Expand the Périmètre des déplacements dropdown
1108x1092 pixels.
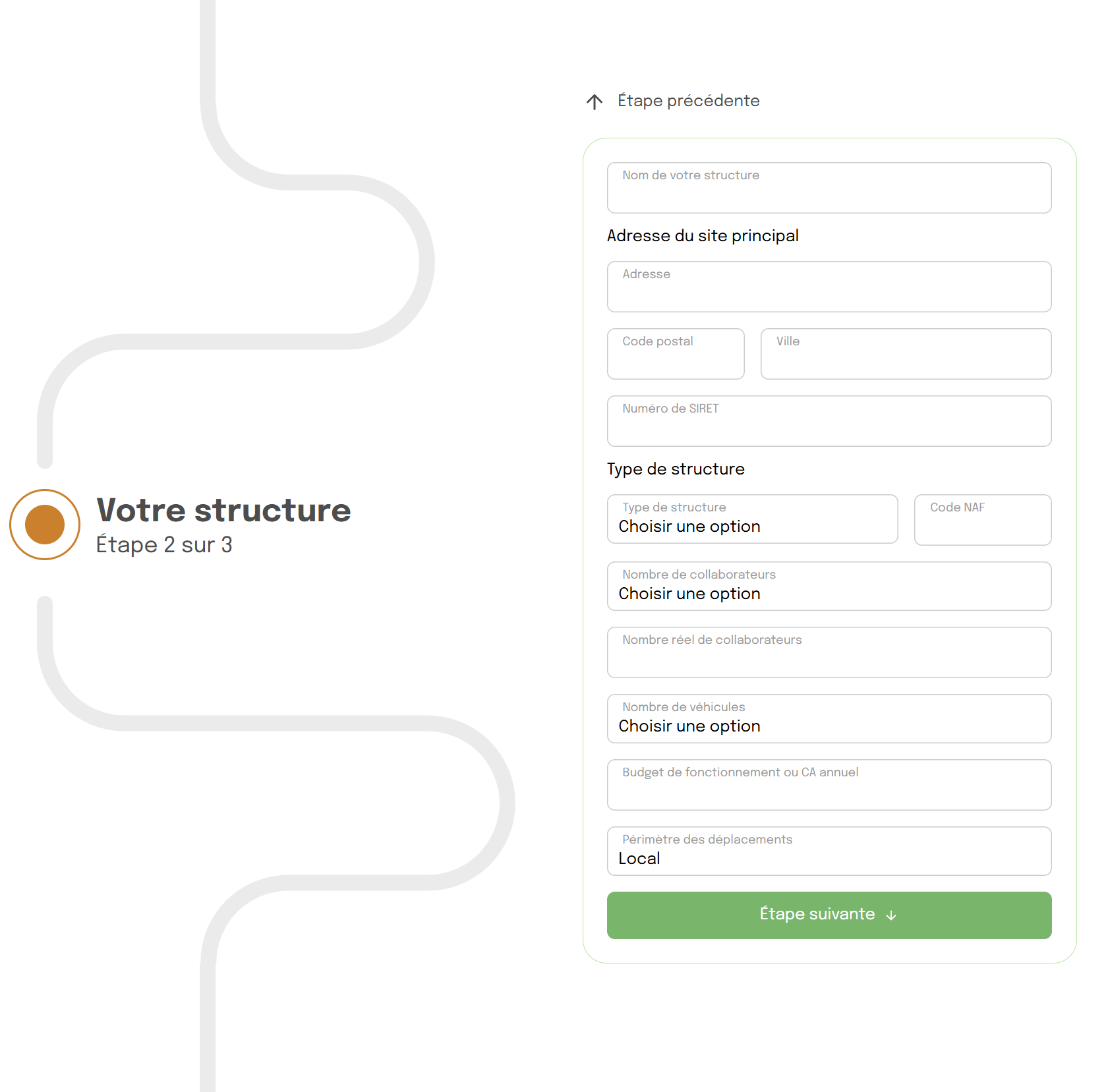(829, 851)
